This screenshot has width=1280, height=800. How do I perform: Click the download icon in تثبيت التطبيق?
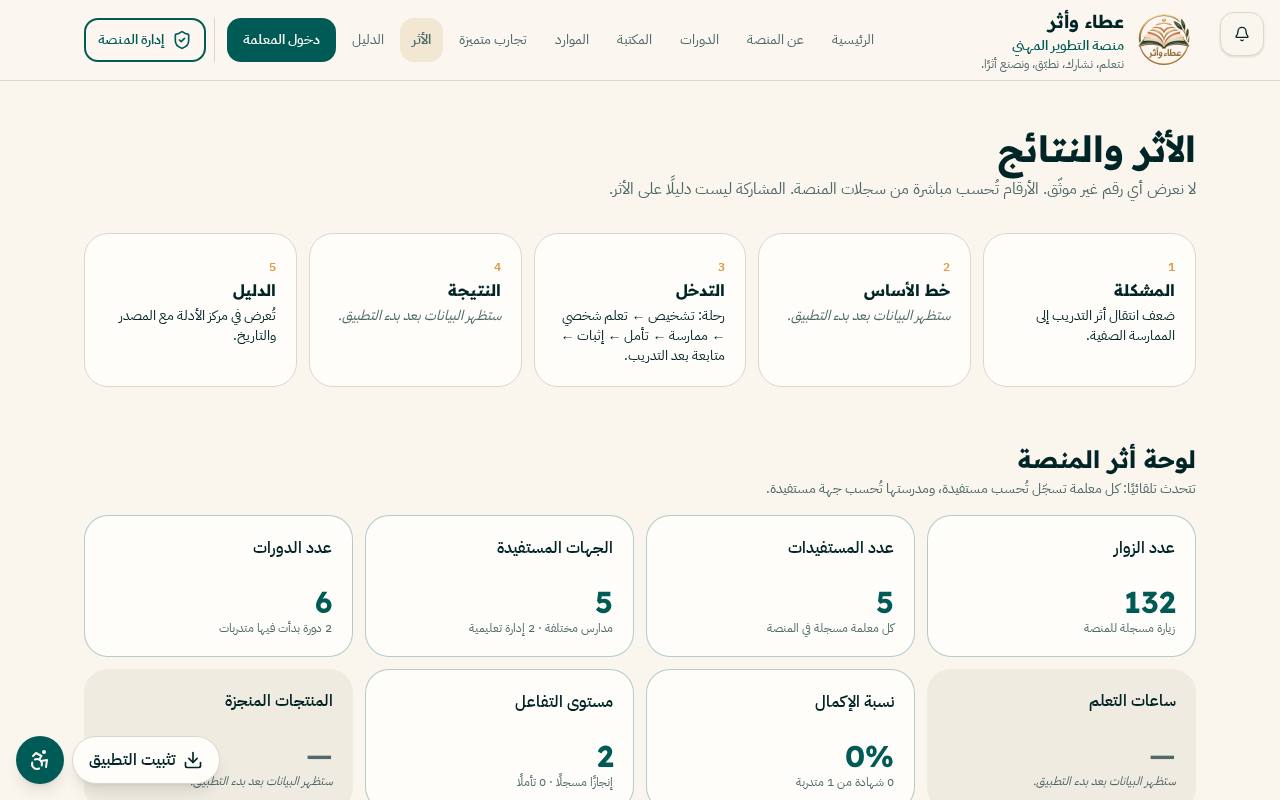193,760
